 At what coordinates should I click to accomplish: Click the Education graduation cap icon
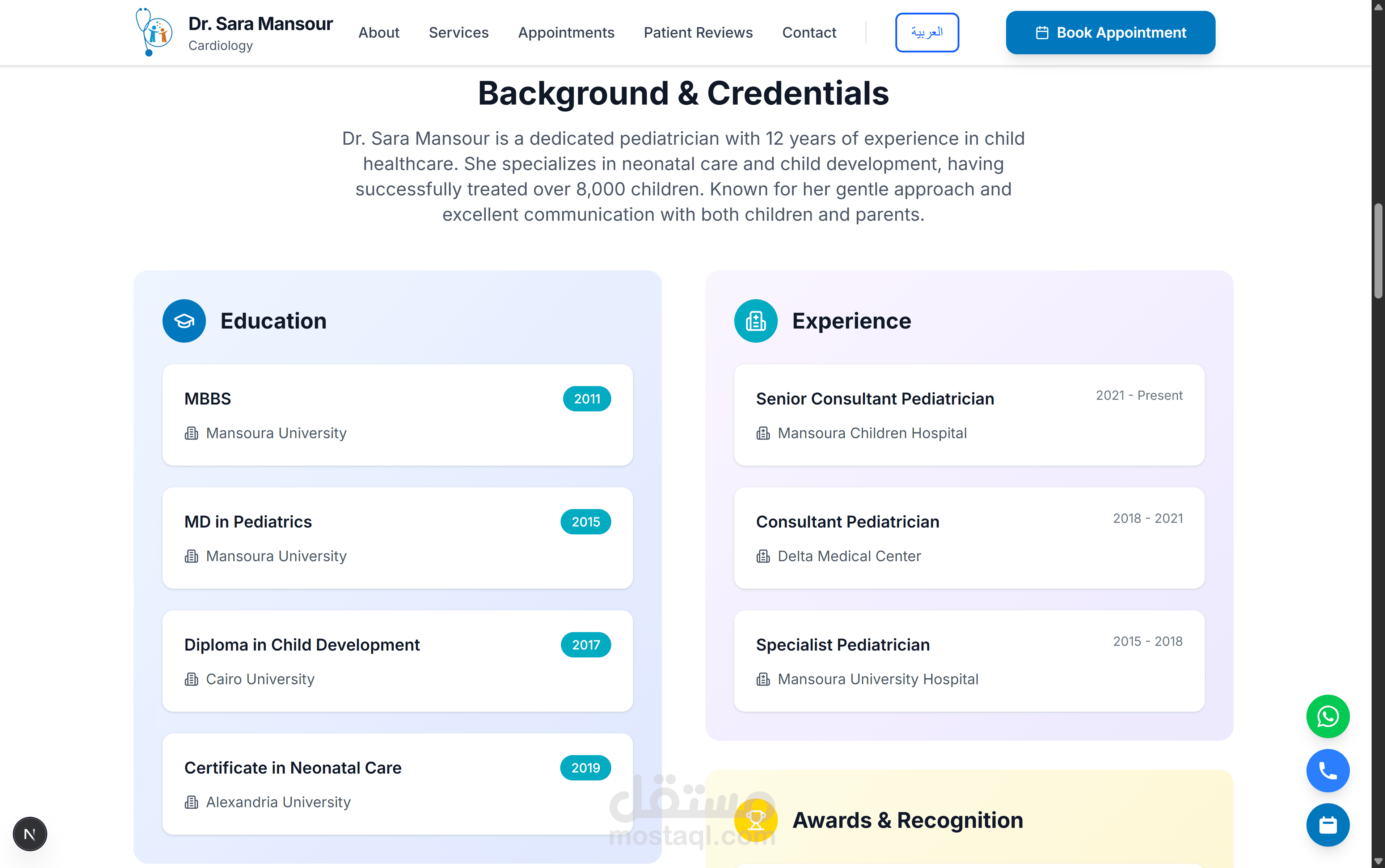point(184,321)
